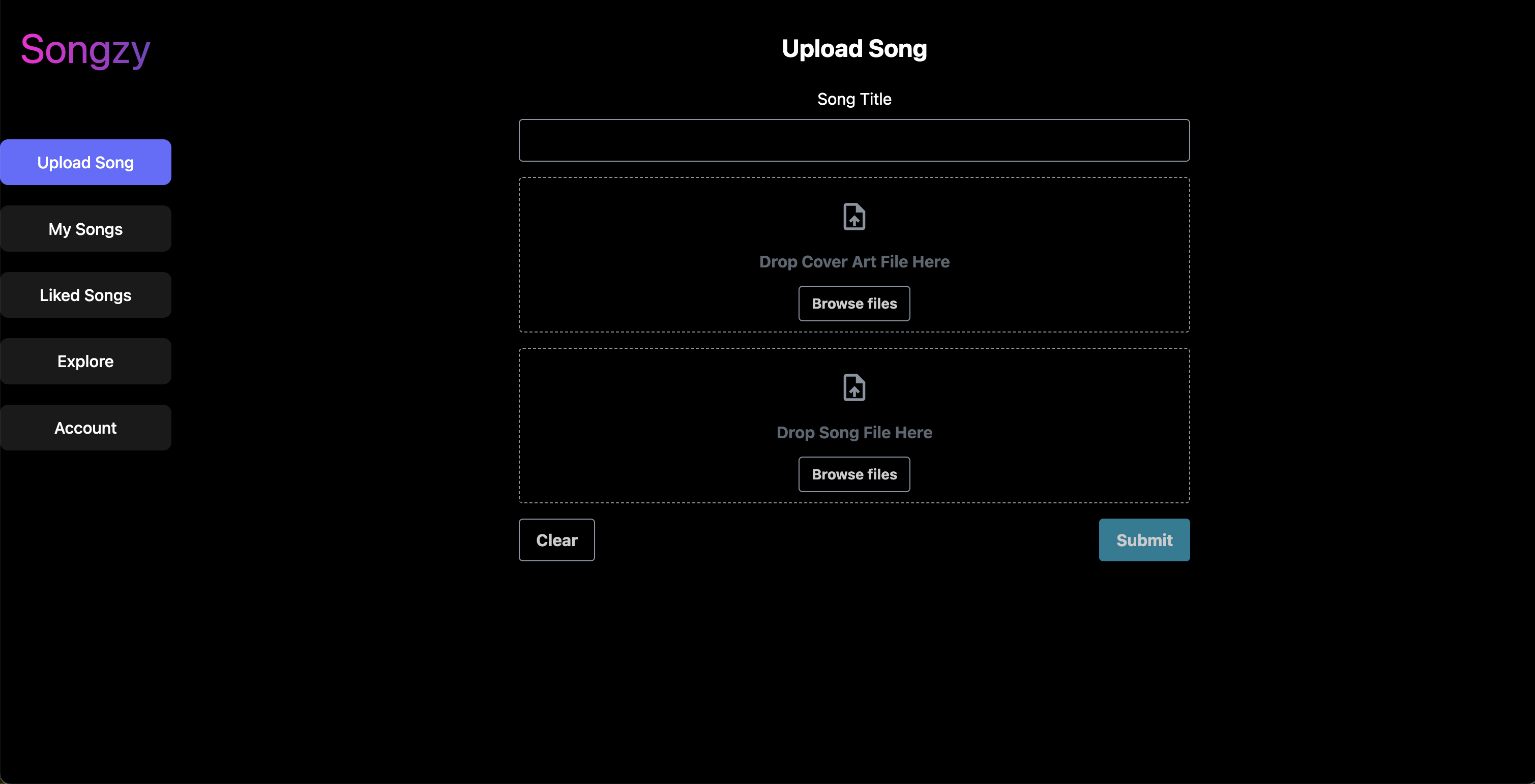The image size is (1535, 784).
Task: Open the My Songs section
Action: pos(86,228)
